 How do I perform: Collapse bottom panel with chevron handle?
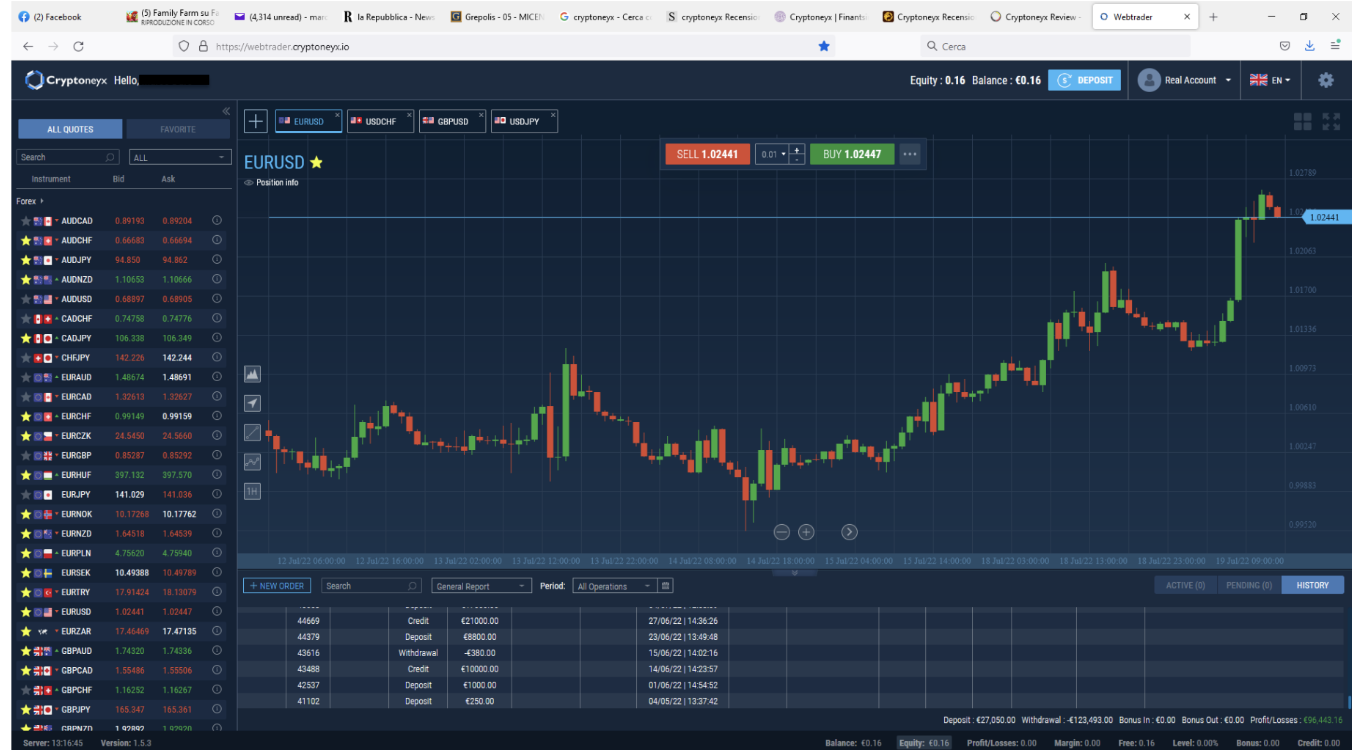[795, 573]
